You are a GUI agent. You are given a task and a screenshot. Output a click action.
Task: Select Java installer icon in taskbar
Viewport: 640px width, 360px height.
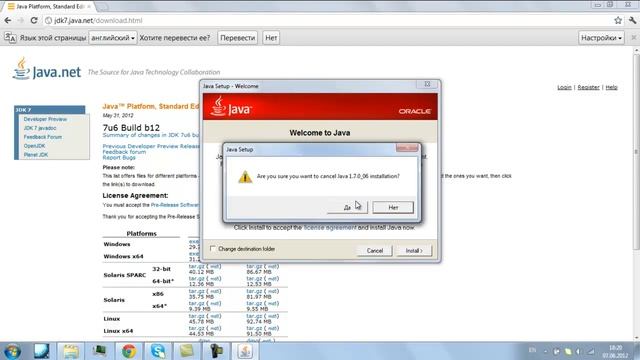tap(245, 351)
